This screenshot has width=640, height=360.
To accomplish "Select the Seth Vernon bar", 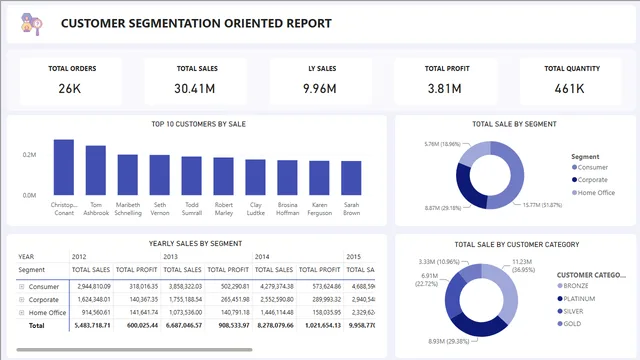I will (x=160, y=175).
